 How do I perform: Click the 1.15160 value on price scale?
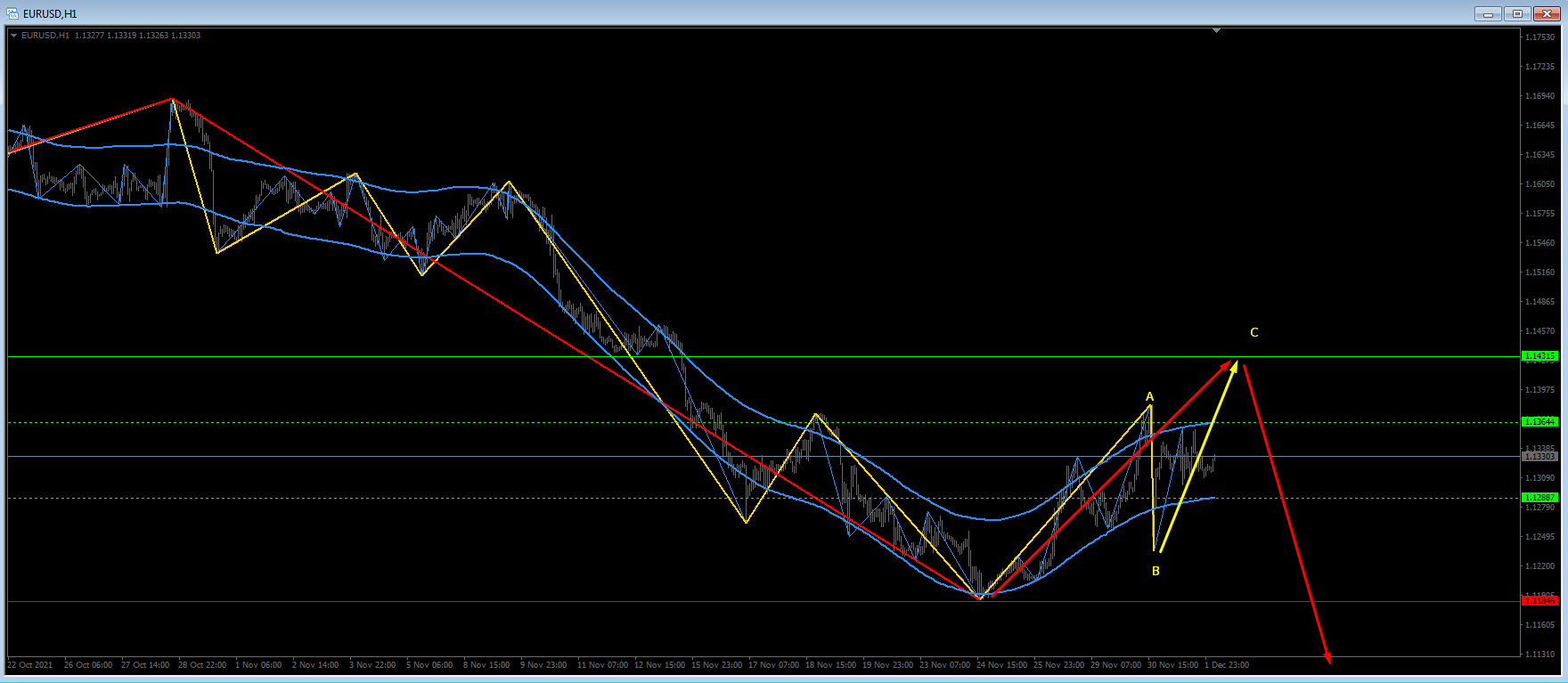[1540, 272]
